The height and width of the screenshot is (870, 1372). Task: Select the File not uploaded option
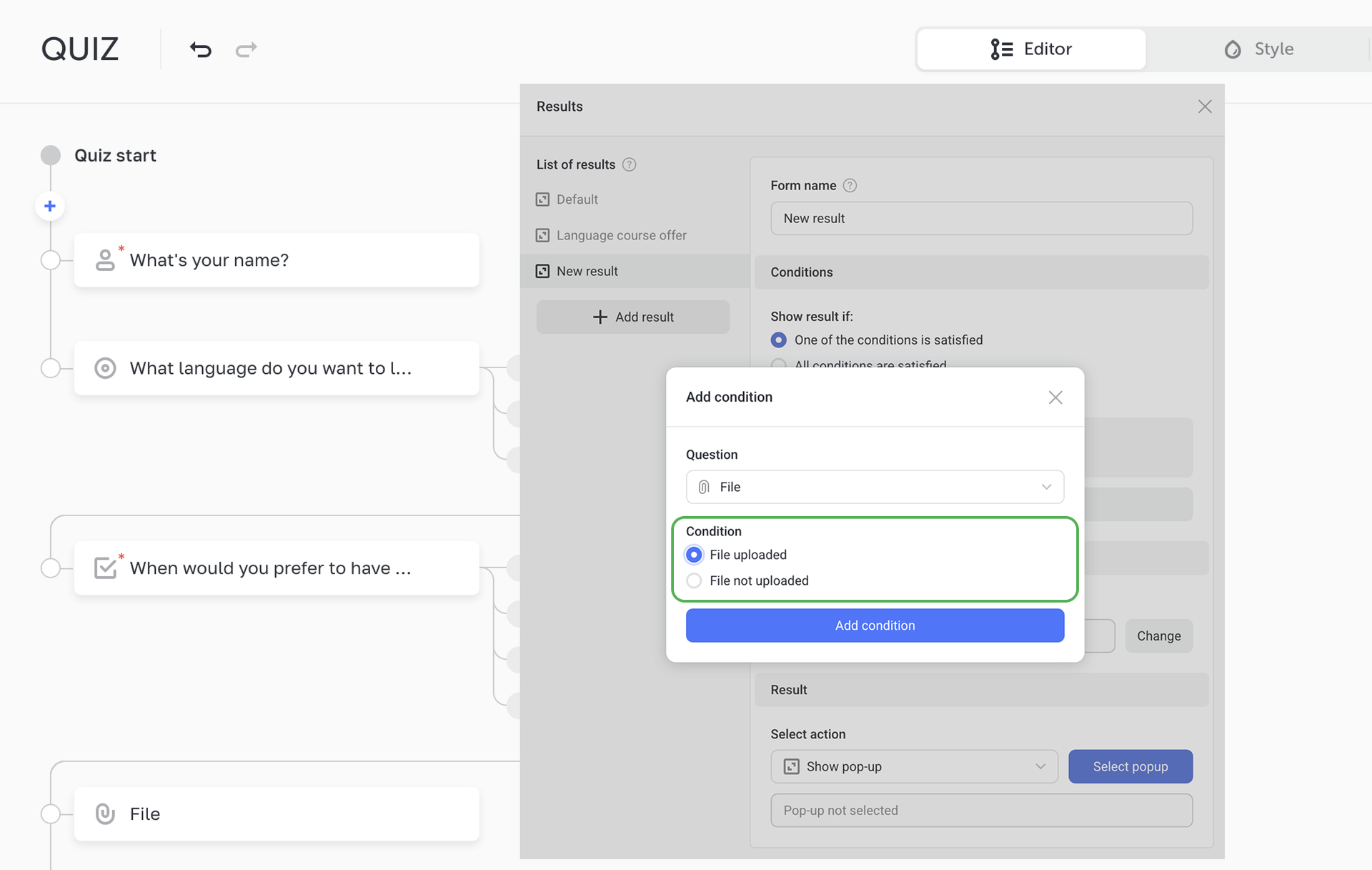point(694,580)
